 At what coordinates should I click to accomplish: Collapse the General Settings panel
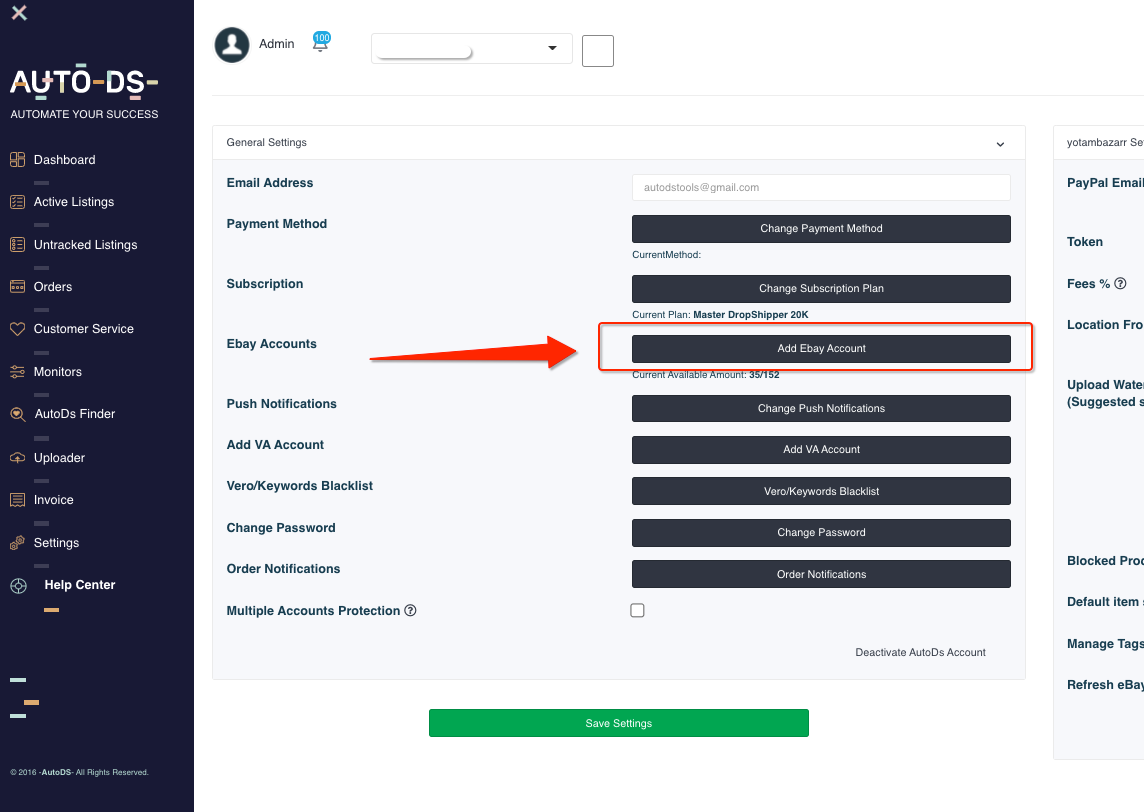pyautogui.click(x=1000, y=144)
